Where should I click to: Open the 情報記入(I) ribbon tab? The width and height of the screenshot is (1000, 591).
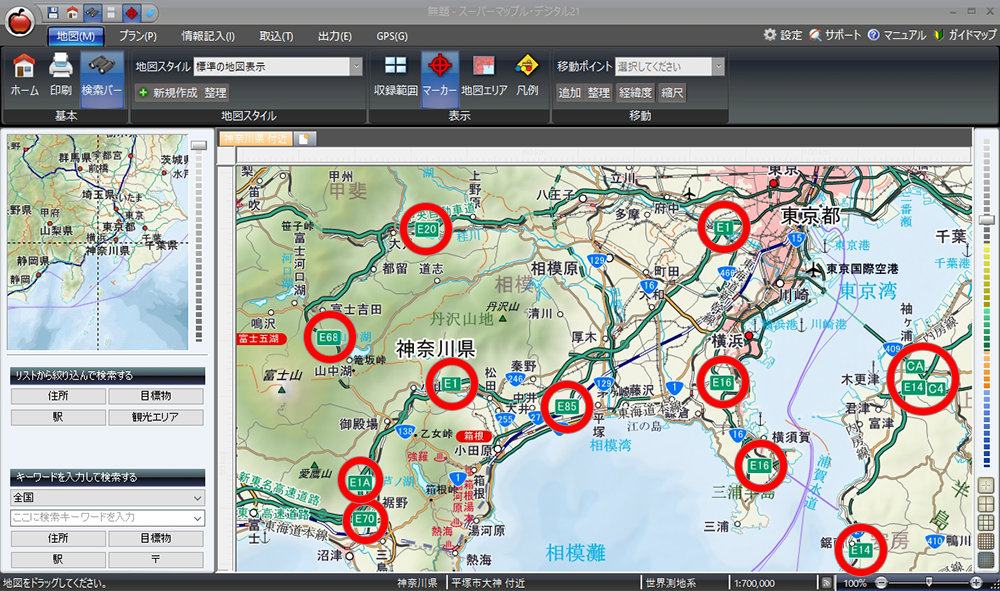208,36
